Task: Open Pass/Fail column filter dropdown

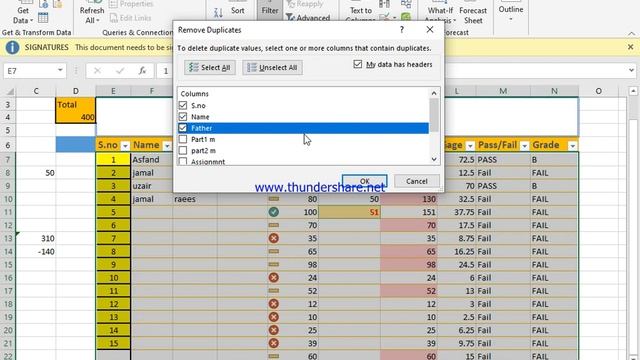Action: click(x=524, y=146)
